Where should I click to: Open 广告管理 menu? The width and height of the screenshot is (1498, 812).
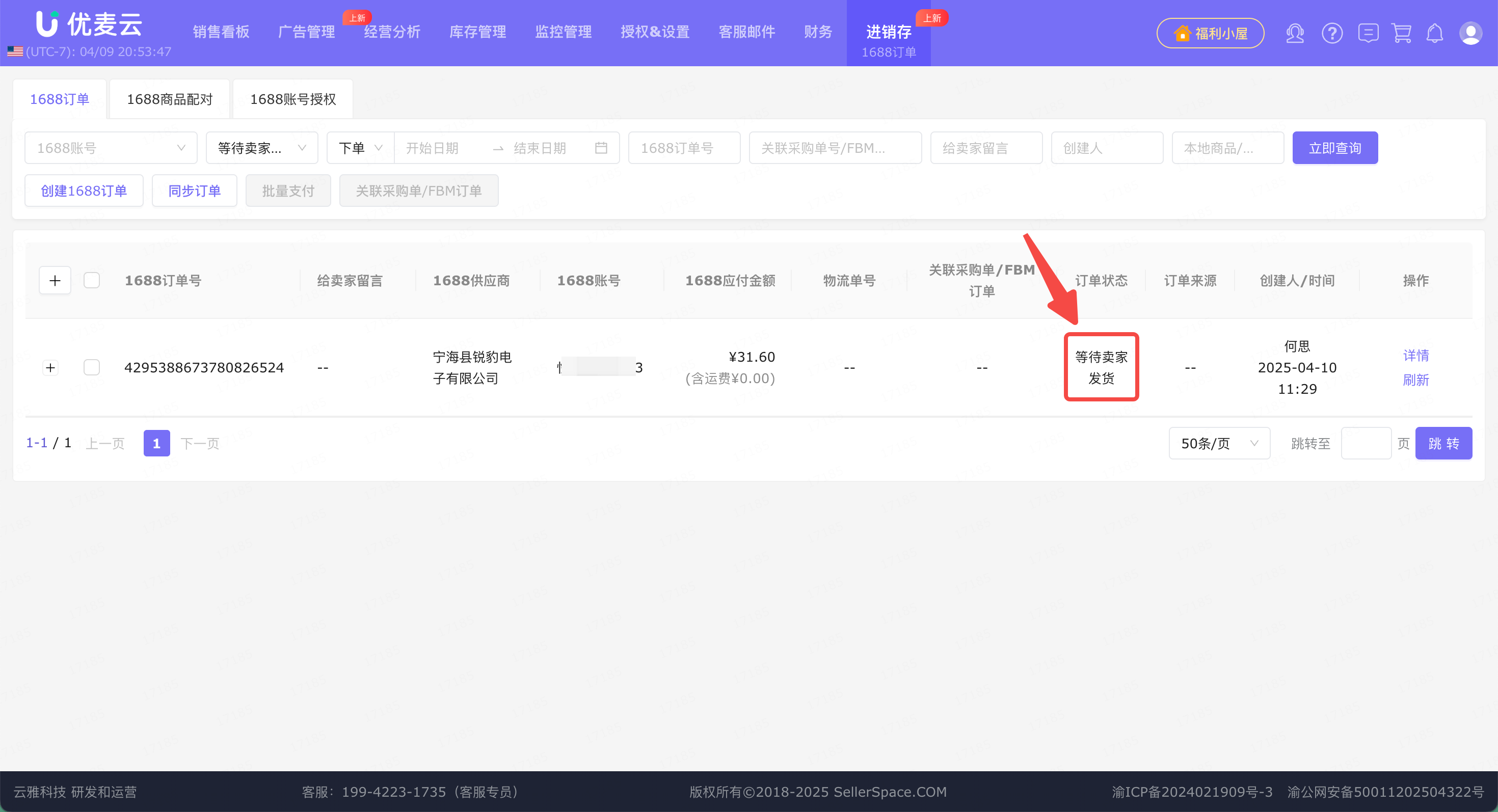pos(306,32)
